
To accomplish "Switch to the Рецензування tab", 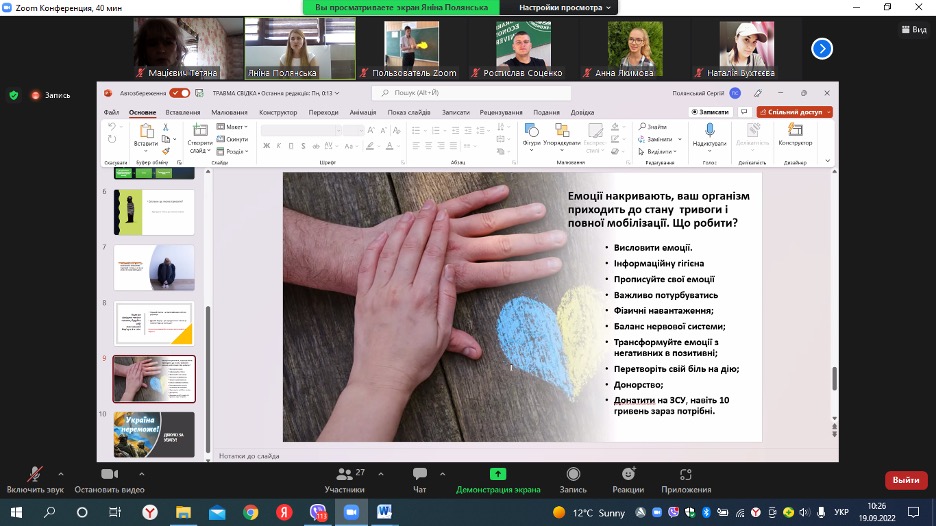I will click(x=501, y=112).
